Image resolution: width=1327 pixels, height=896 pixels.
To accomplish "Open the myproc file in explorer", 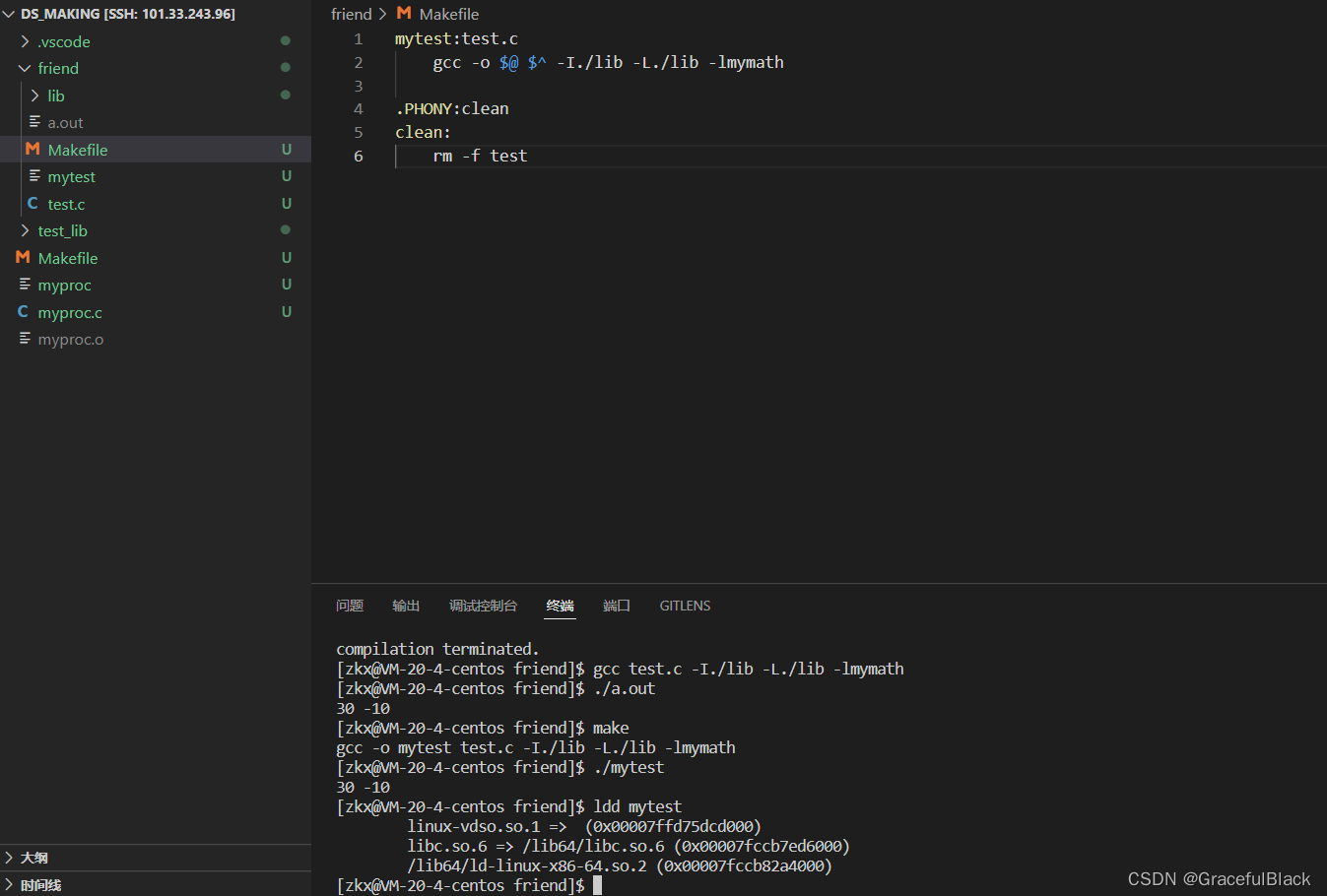I will [x=64, y=285].
